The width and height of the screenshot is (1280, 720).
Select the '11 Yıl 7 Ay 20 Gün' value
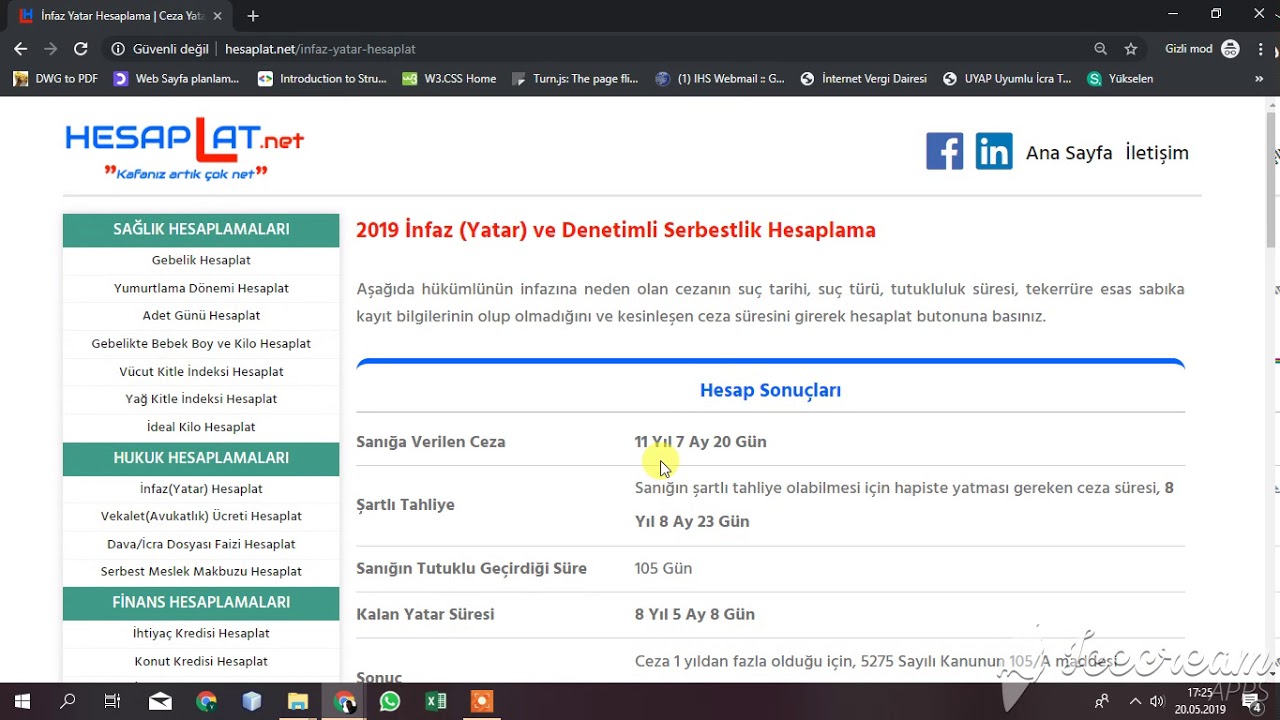click(x=700, y=442)
